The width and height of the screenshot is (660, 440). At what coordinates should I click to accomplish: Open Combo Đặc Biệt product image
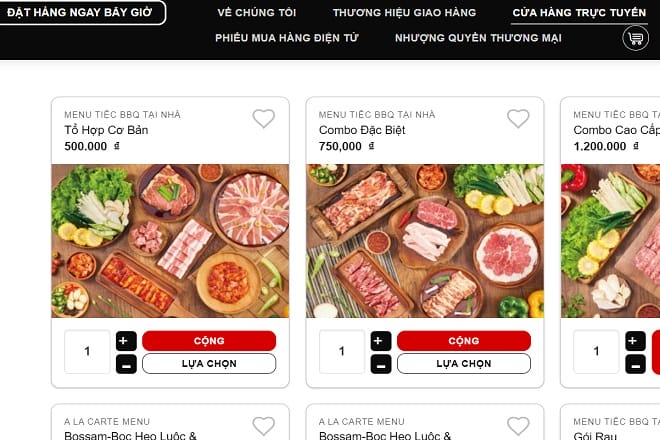coord(424,241)
